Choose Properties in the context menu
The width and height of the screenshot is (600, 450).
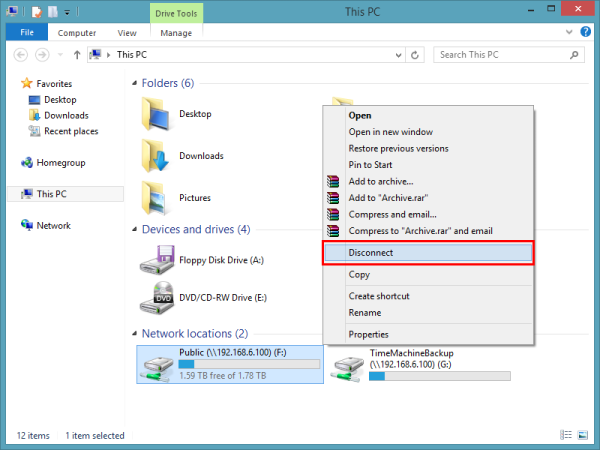pyautogui.click(x=428, y=334)
